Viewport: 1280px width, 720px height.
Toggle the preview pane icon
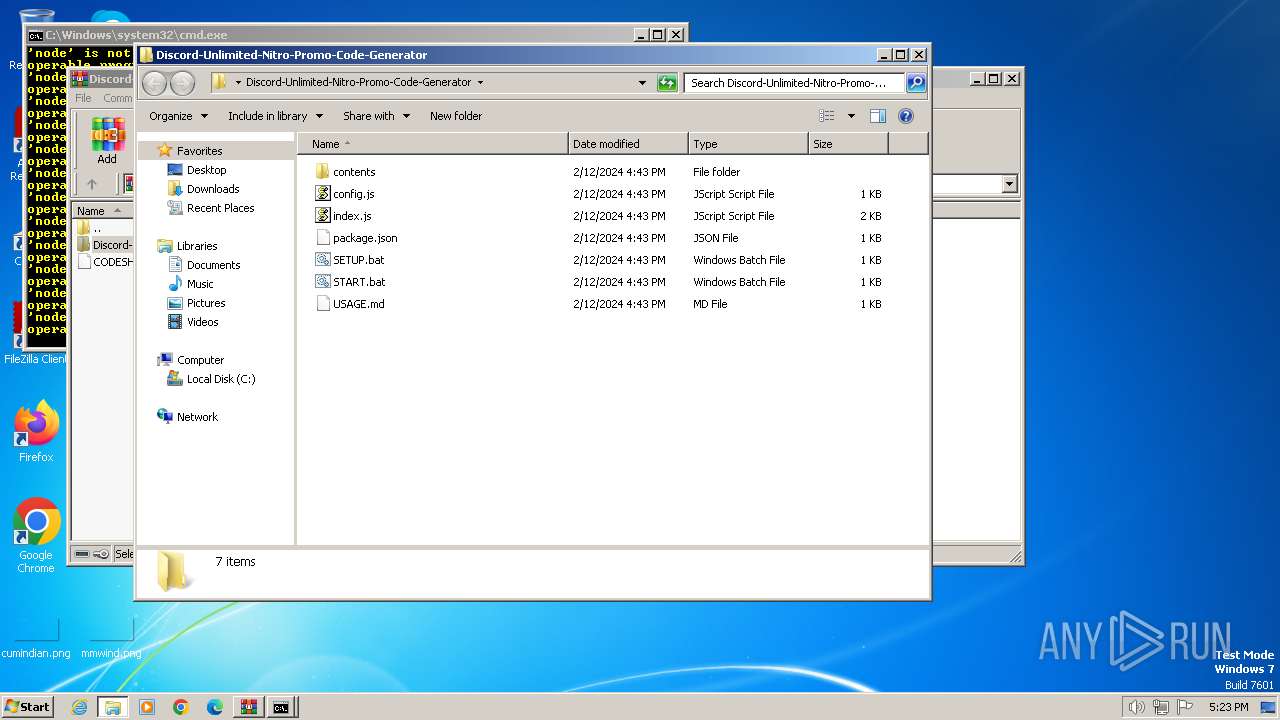click(877, 116)
